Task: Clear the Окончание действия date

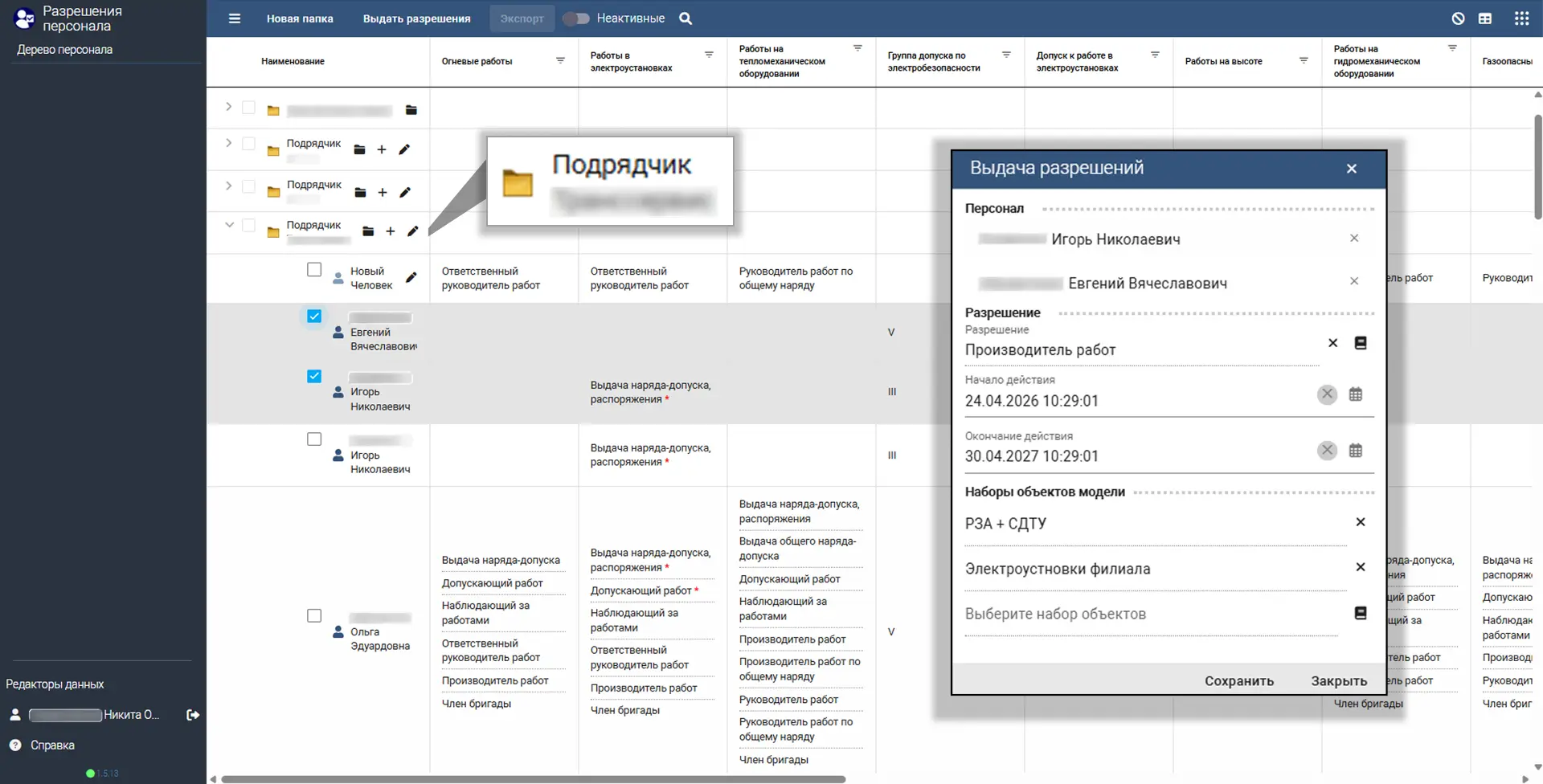Action: pos(1328,451)
